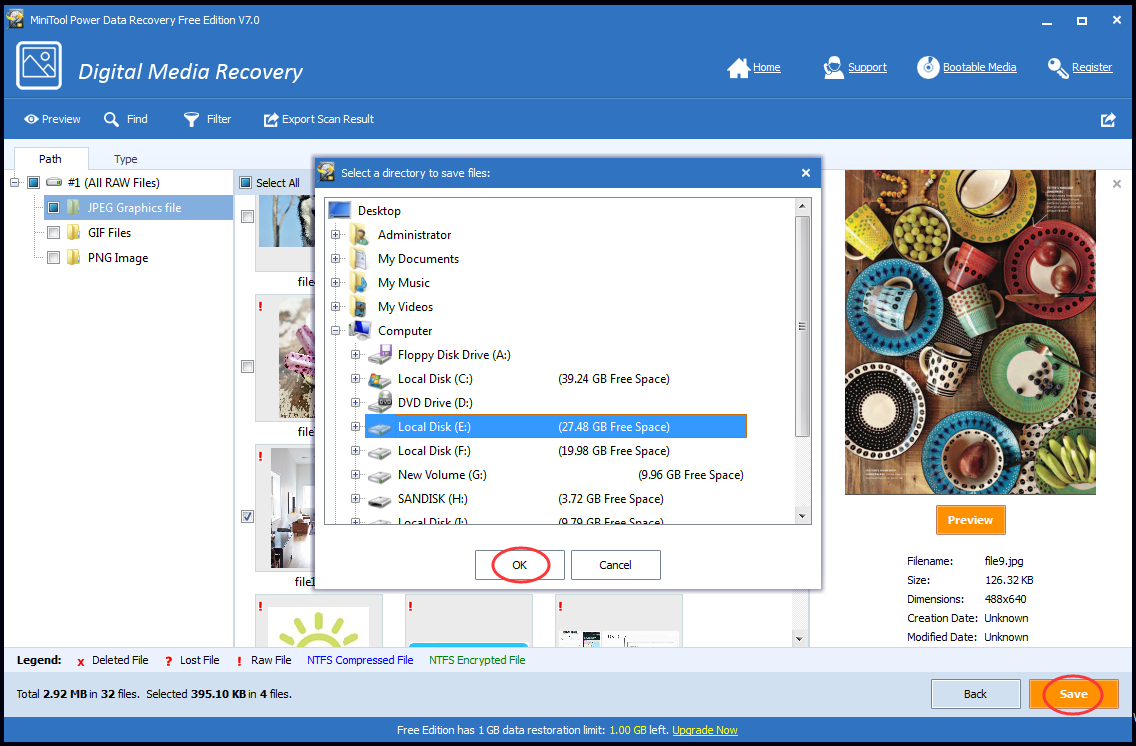Click the Support person icon

[x=833, y=67]
